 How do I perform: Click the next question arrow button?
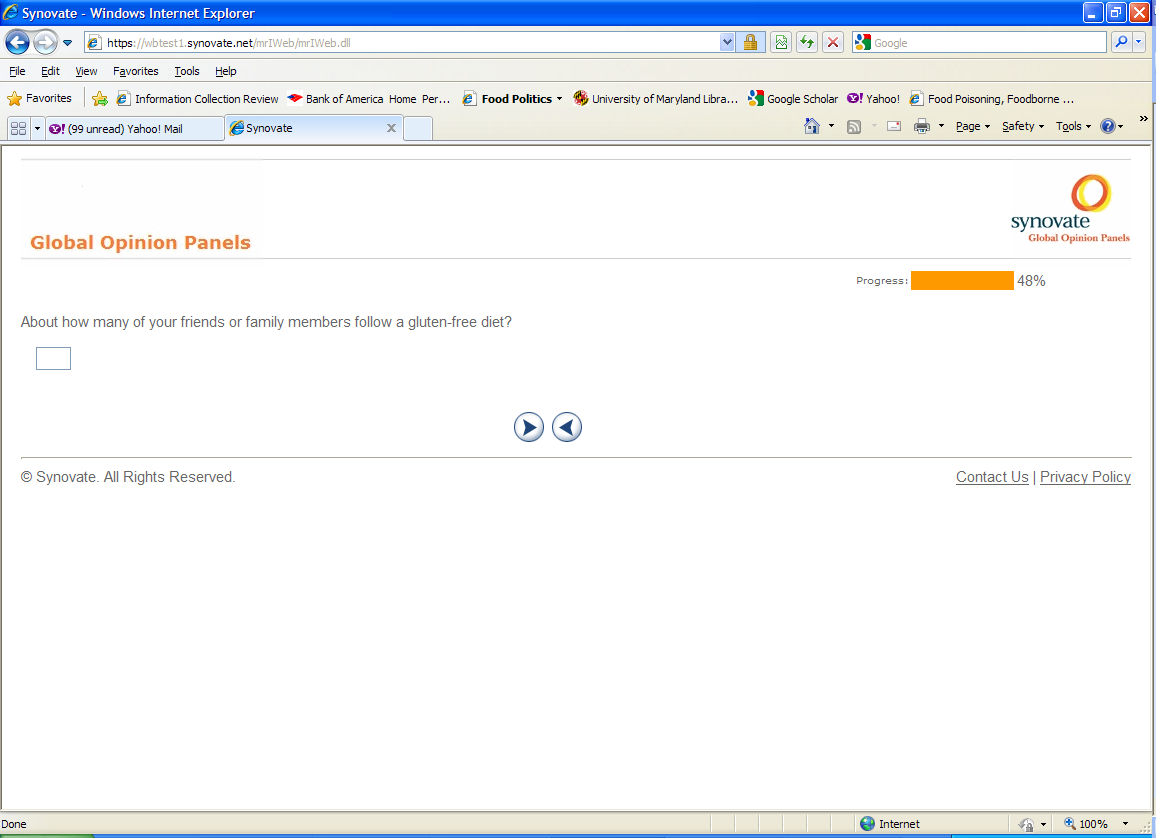click(x=529, y=427)
